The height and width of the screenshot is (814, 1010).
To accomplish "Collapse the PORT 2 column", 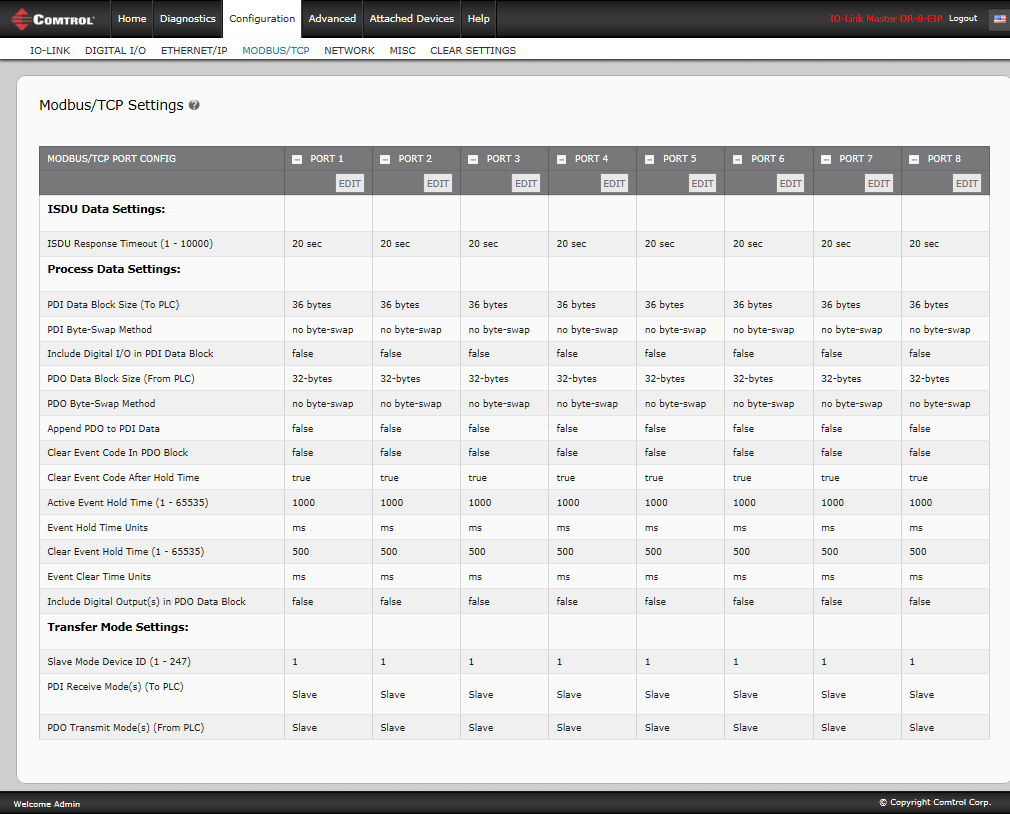I will [x=385, y=159].
